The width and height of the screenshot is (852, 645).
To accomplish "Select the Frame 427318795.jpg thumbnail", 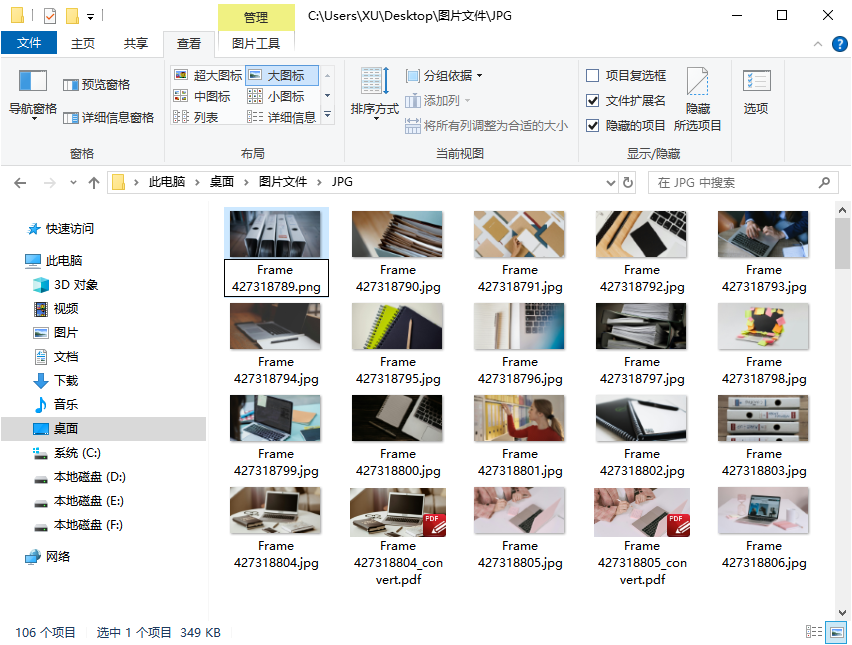I will pos(398,327).
